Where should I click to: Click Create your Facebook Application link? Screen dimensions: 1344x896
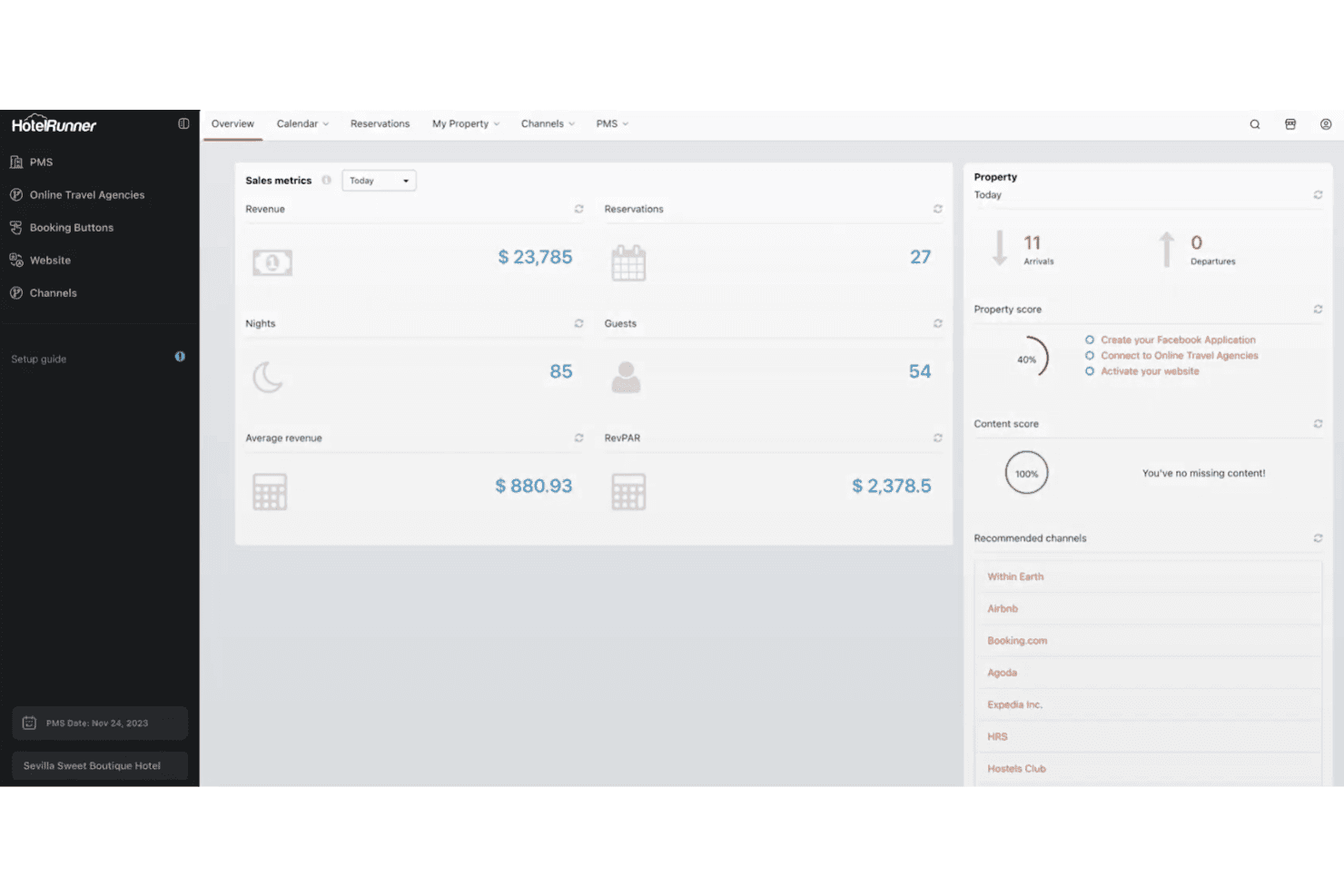tap(1178, 340)
